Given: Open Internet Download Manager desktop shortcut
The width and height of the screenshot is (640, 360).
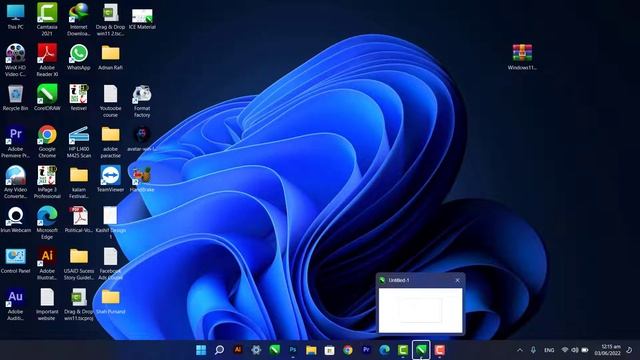Looking at the screenshot, I should coord(78,19).
